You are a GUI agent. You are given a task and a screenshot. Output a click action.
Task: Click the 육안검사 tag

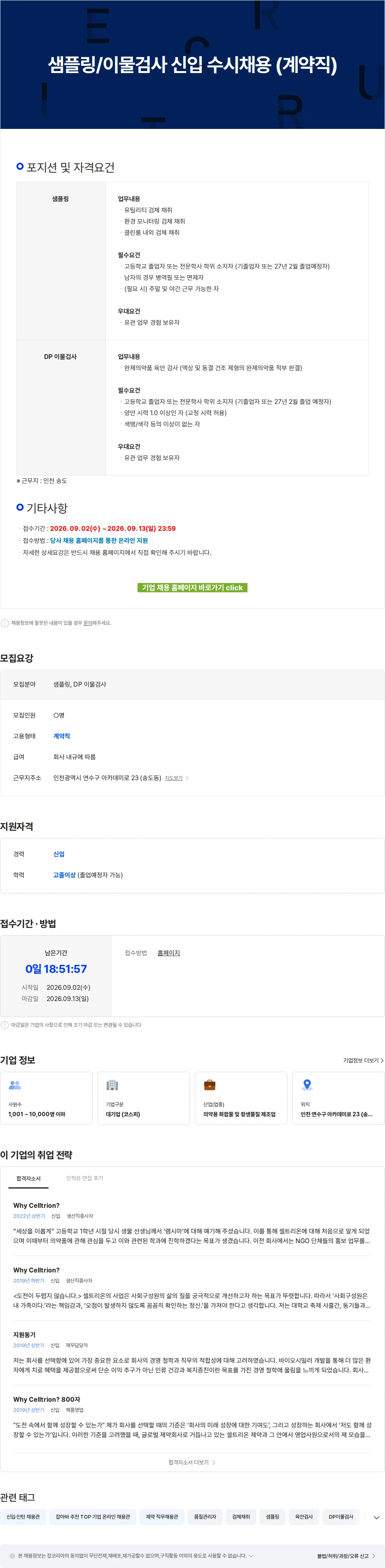pos(304,1516)
